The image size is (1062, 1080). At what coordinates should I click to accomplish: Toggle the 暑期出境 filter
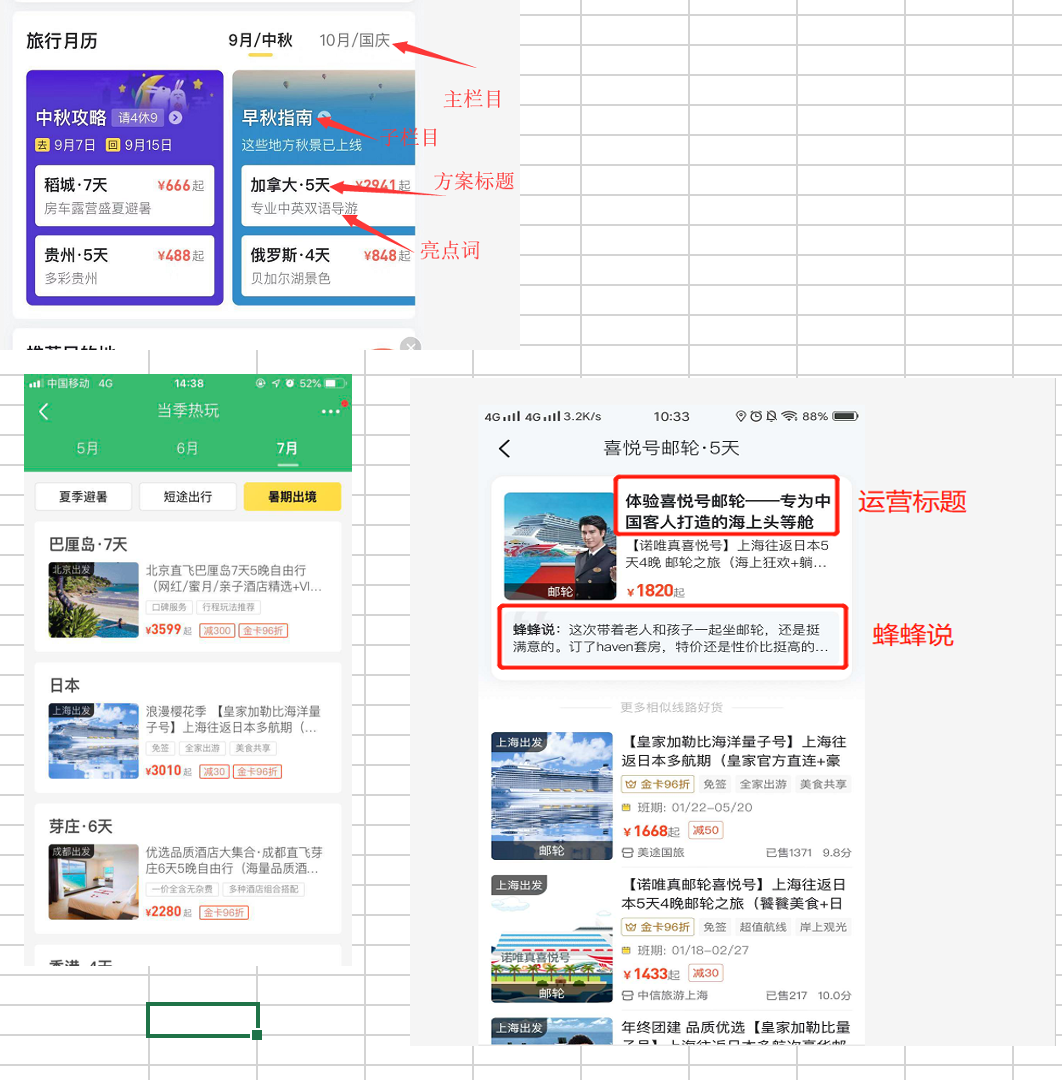click(292, 496)
